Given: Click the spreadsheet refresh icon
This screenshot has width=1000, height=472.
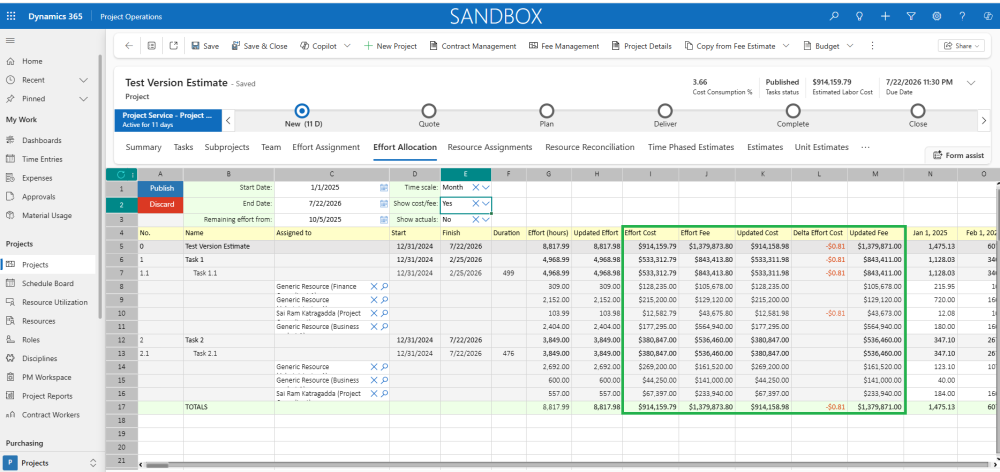Looking at the screenshot, I should tap(121, 174).
